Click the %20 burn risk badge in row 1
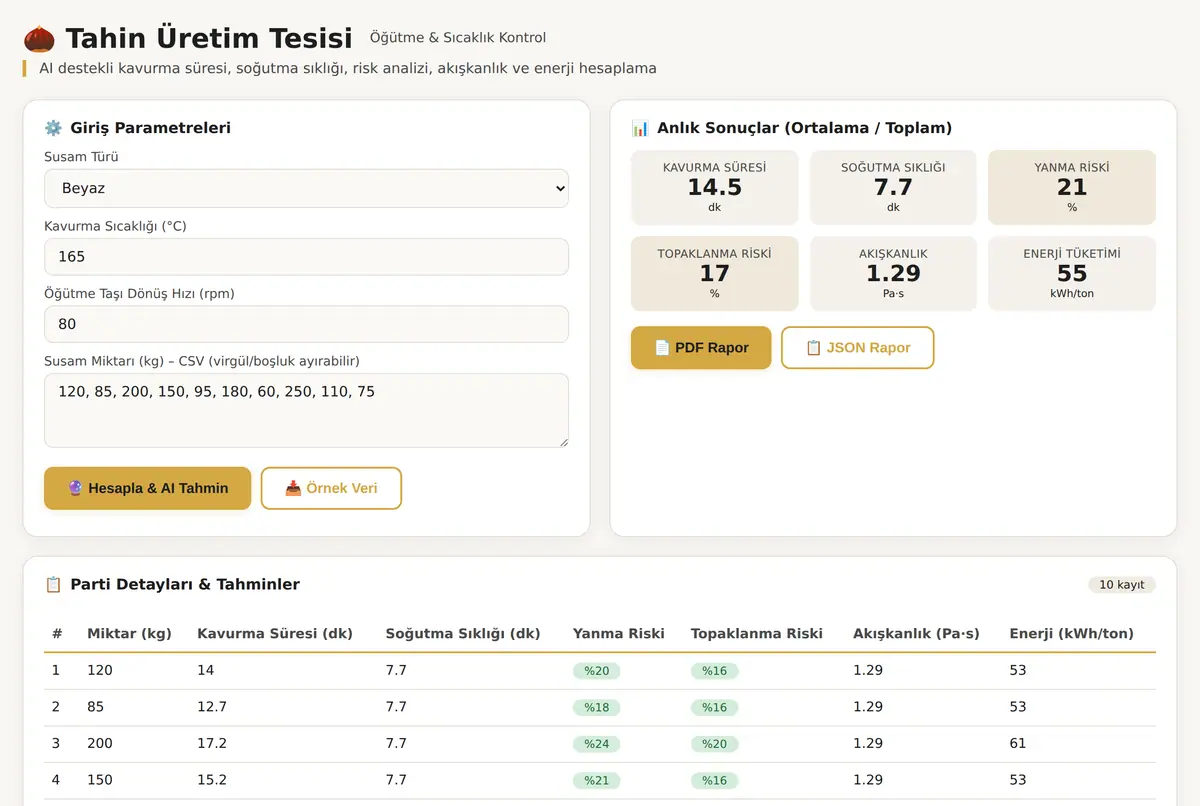 (597, 671)
